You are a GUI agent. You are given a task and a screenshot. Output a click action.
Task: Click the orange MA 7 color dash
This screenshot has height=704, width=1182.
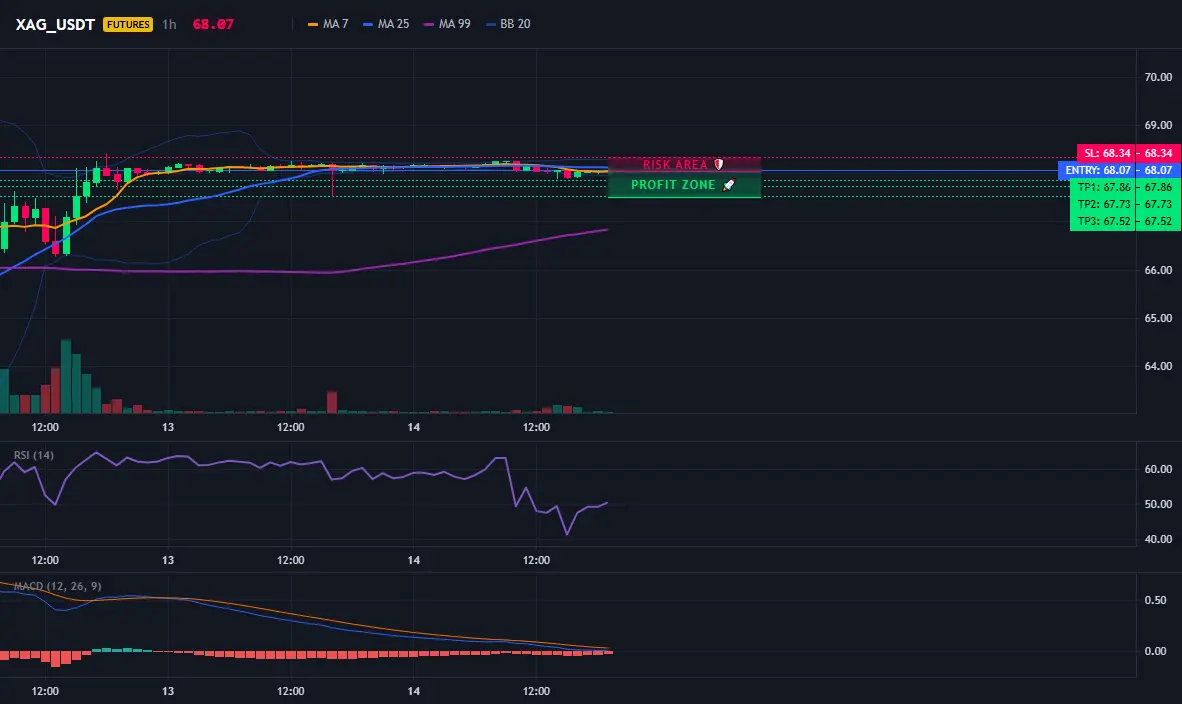[313, 24]
